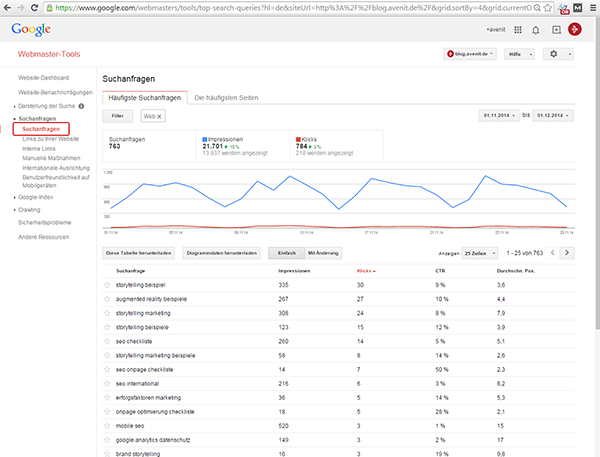Remove the Web filter chip

coord(159,116)
